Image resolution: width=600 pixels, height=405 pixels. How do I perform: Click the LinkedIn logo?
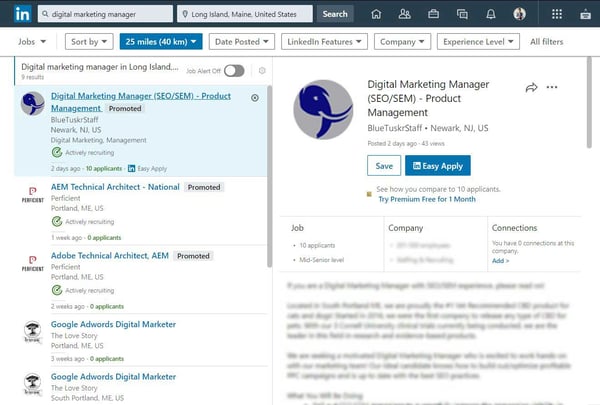point(23,14)
